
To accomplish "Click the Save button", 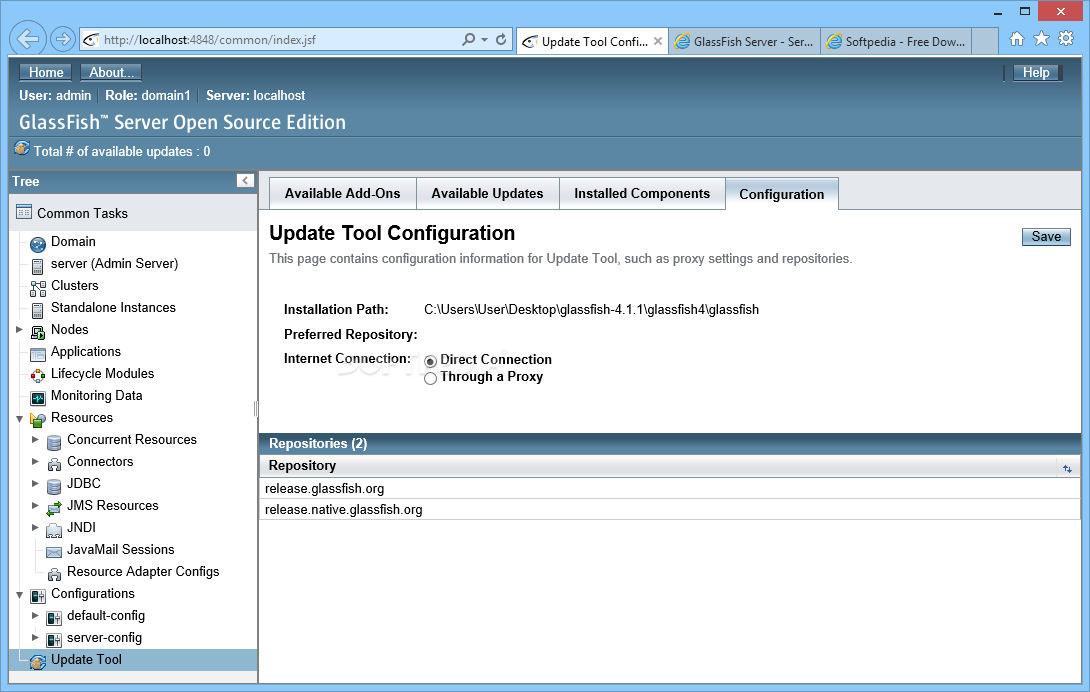I will (x=1046, y=236).
